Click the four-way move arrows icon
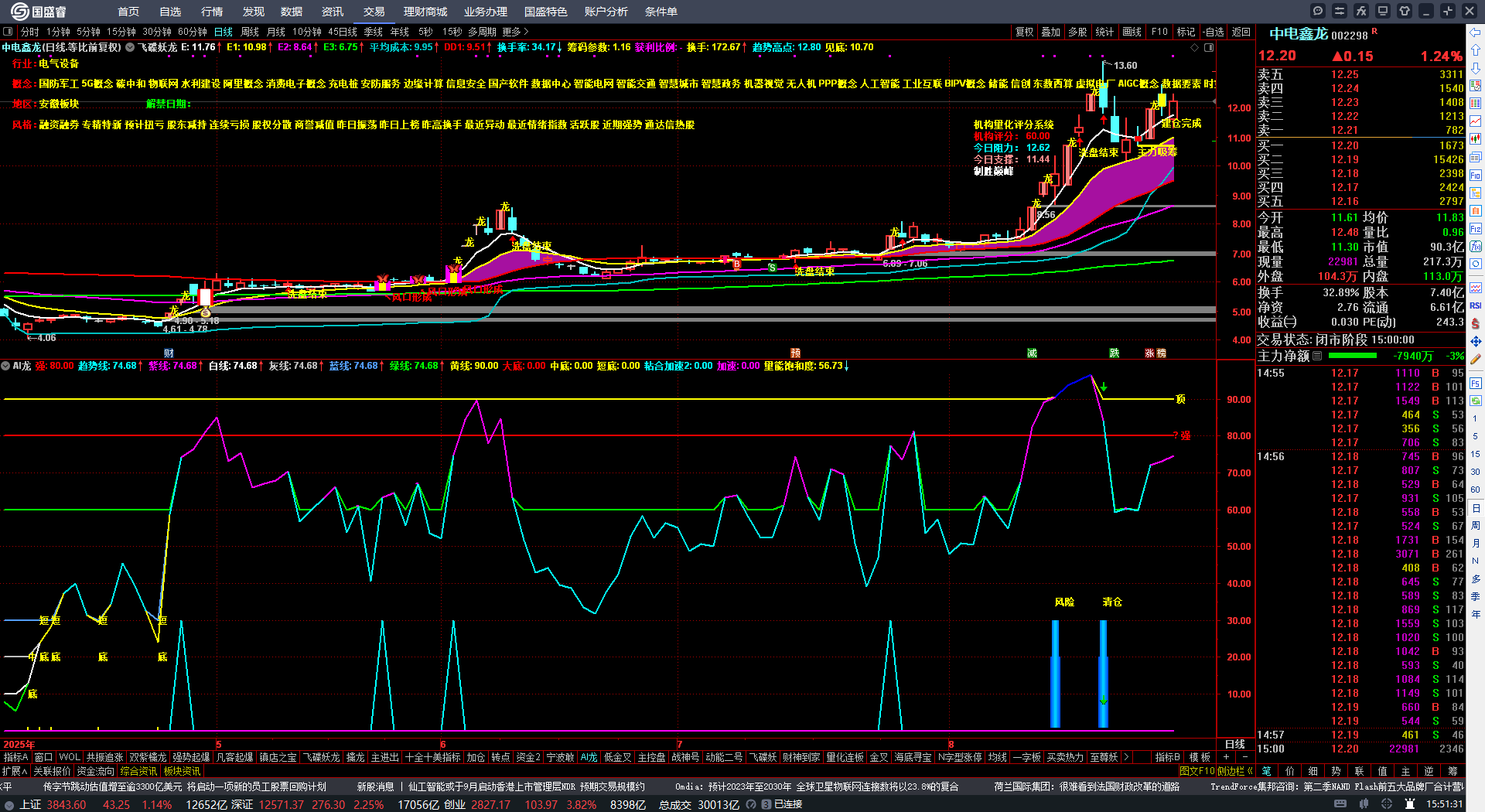 [1476, 341]
